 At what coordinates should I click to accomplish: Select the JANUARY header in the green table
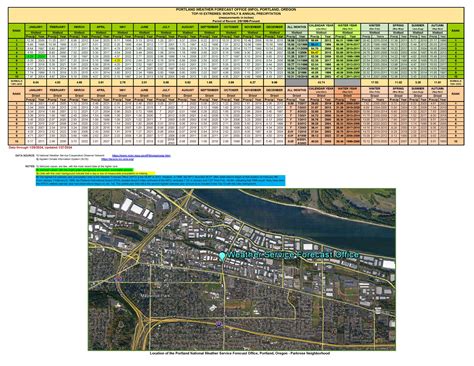click(36, 27)
